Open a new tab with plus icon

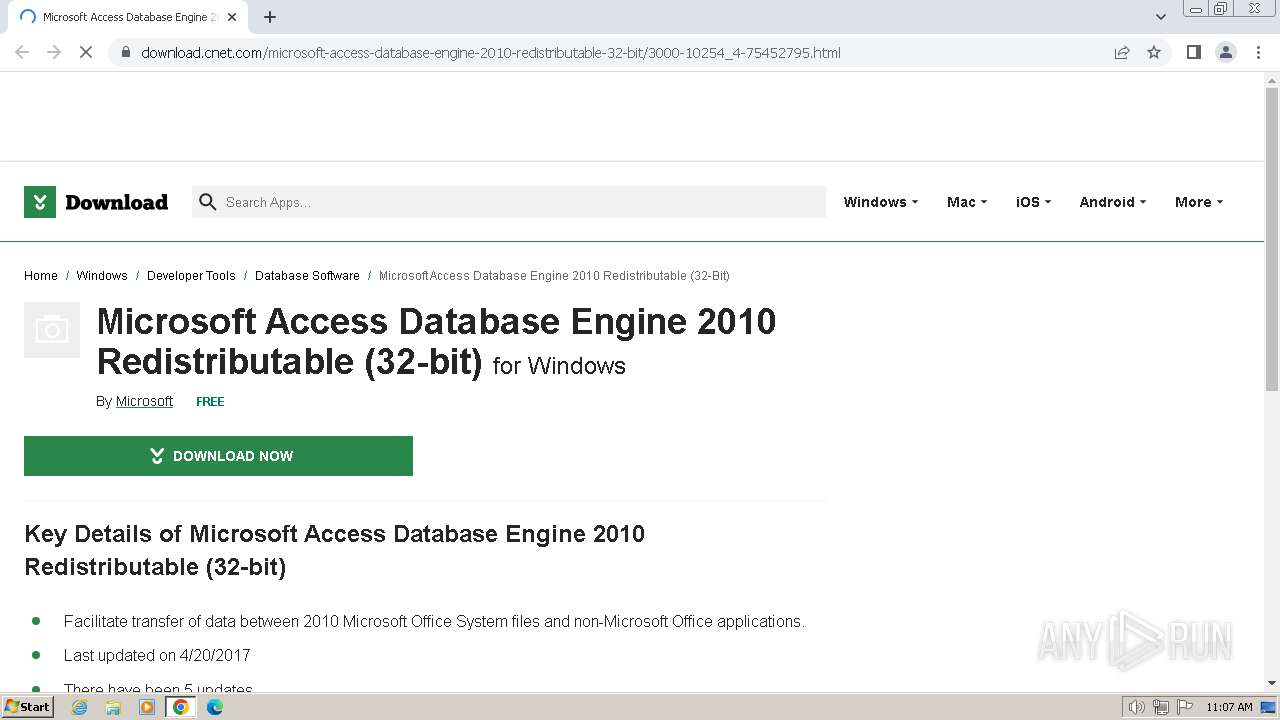click(x=270, y=17)
